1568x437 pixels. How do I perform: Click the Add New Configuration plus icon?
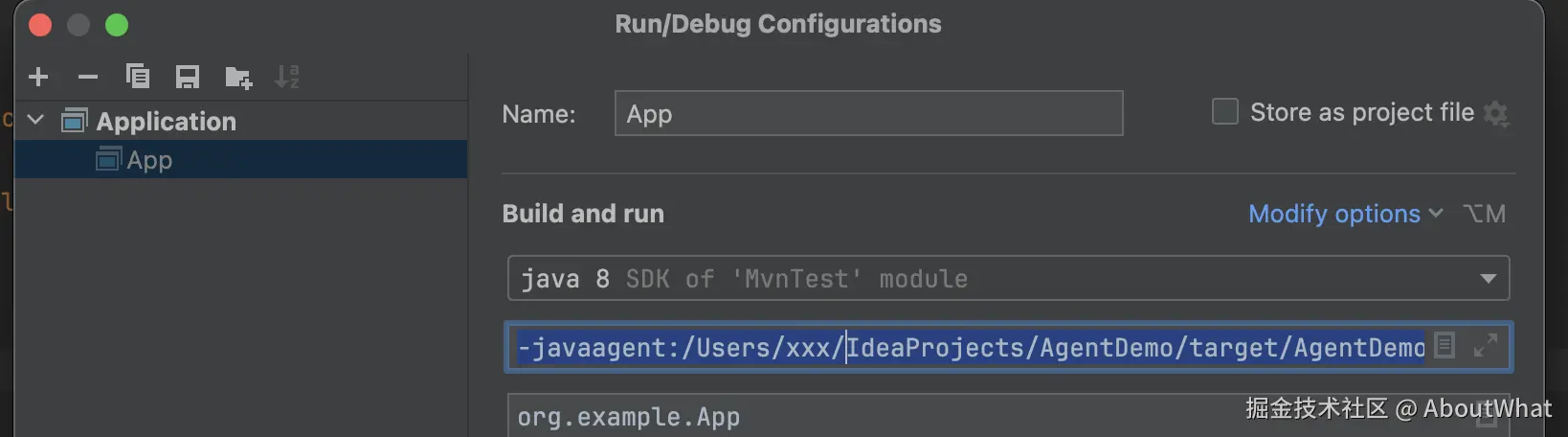[38, 77]
